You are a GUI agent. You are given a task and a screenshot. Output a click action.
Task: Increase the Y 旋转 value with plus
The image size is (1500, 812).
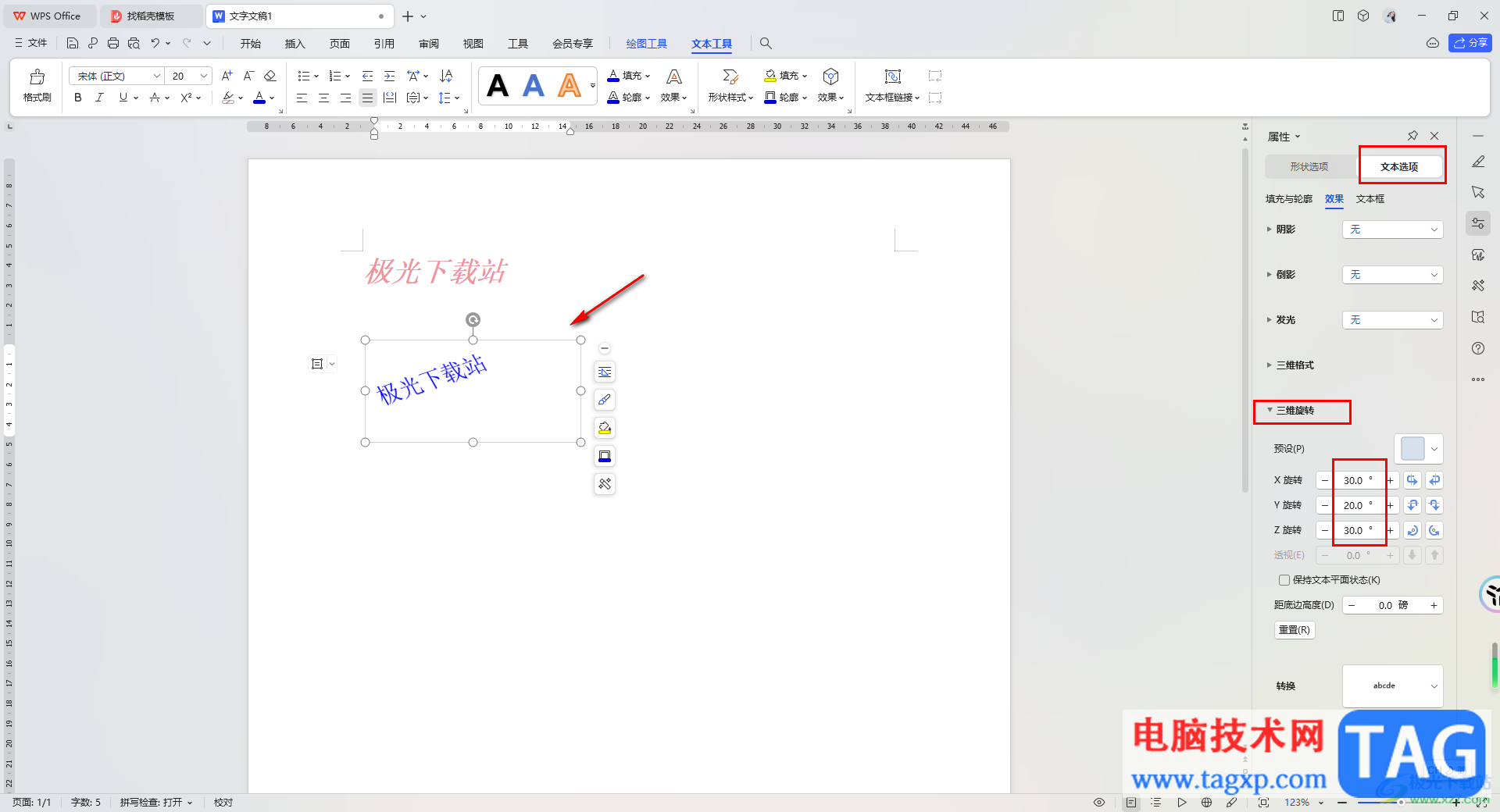click(1391, 505)
